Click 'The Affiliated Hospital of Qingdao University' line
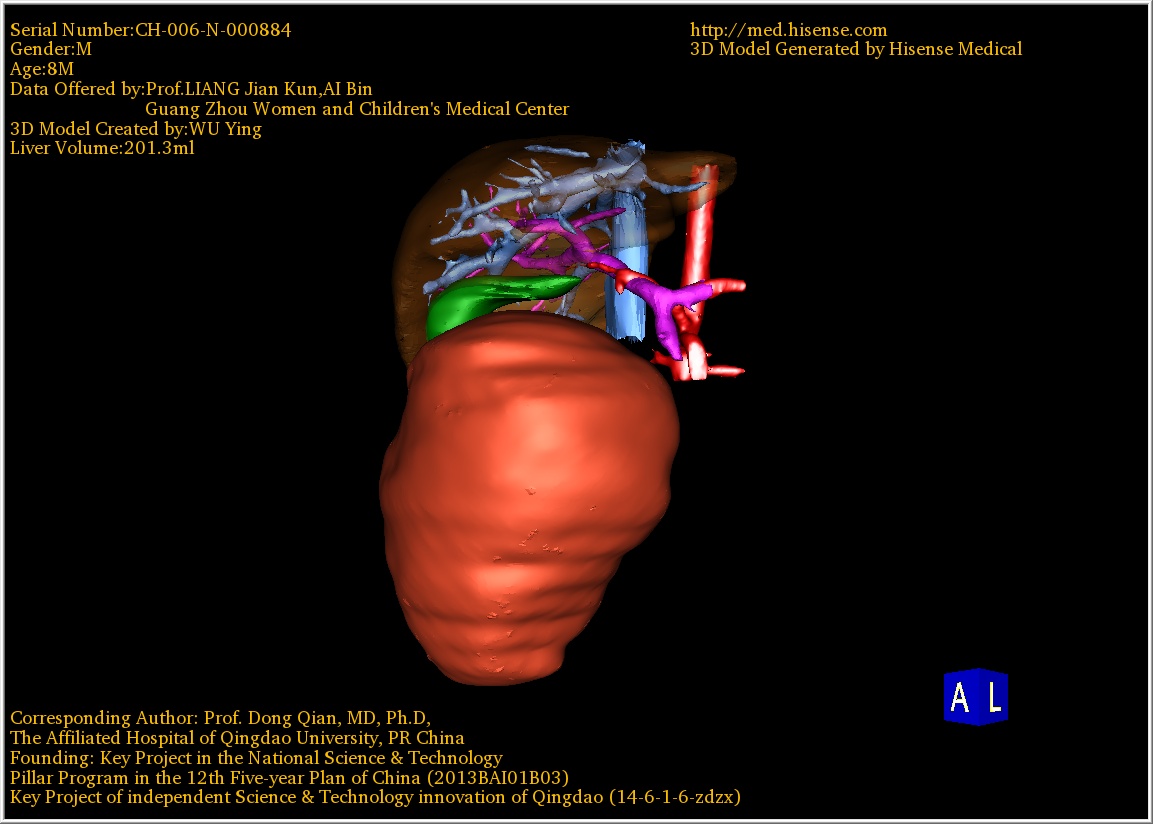The width and height of the screenshot is (1153, 824). pyautogui.click(x=237, y=738)
